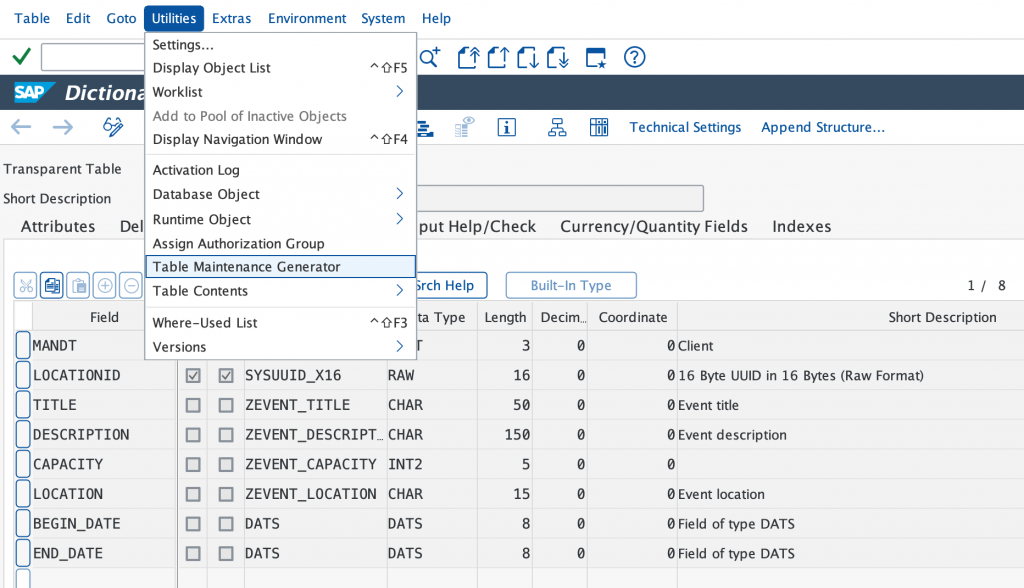Click the Built-In Type button
1024x588 pixels.
tap(570, 285)
